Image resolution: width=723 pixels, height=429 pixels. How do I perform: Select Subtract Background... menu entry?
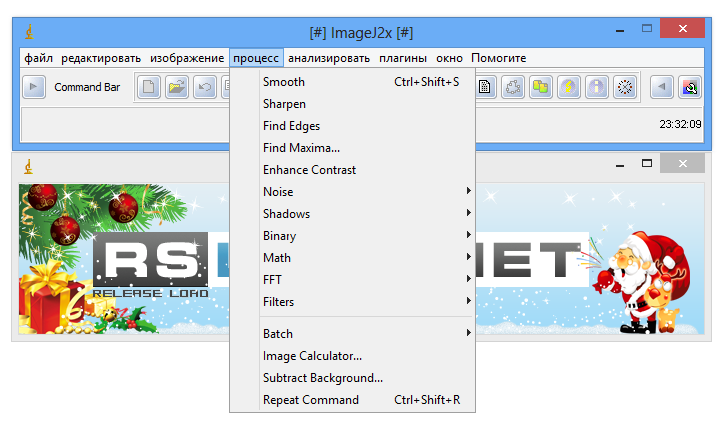352,378
